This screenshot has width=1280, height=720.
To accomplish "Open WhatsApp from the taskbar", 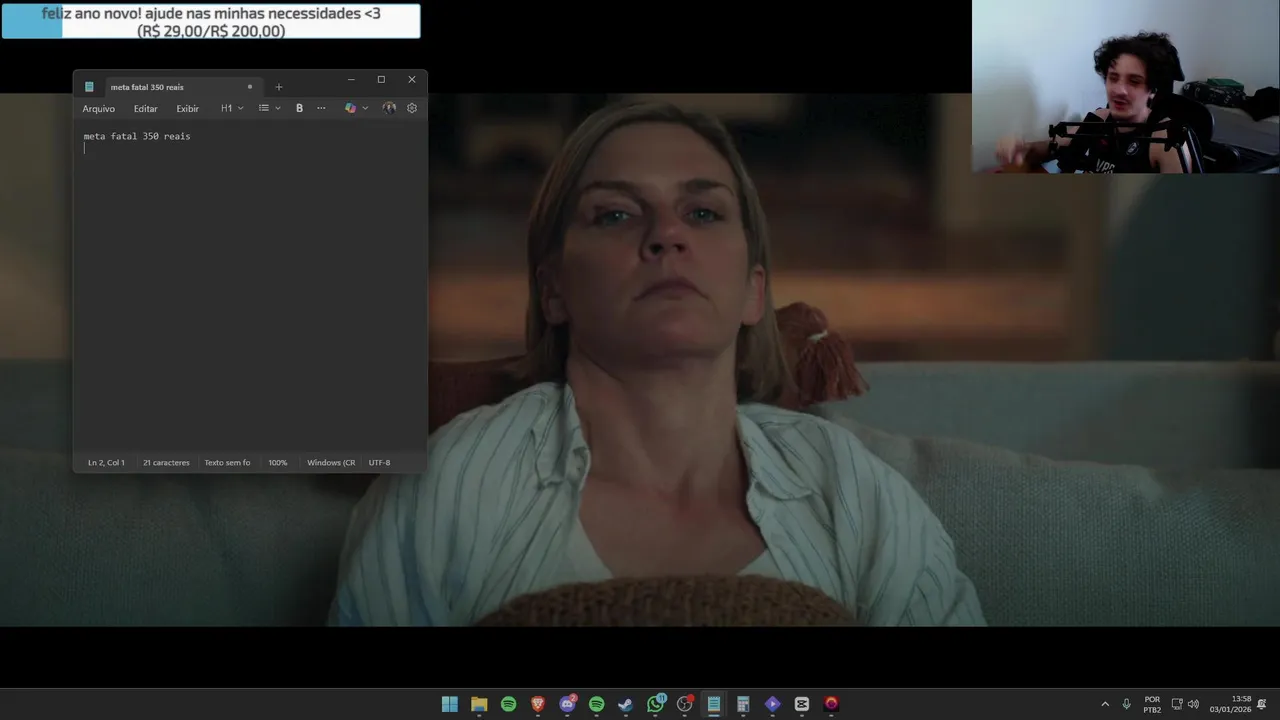I will point(655,704).
